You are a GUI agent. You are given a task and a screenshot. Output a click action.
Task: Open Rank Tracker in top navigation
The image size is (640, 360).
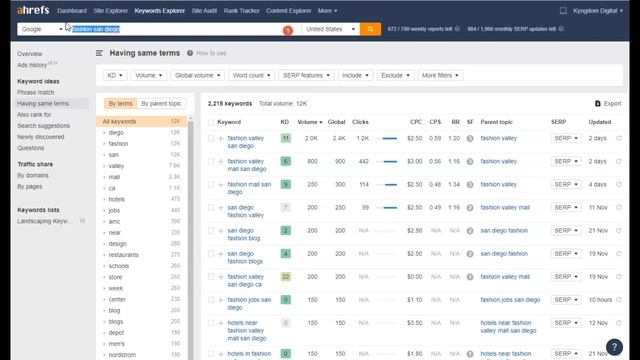(x=241, y=11)
